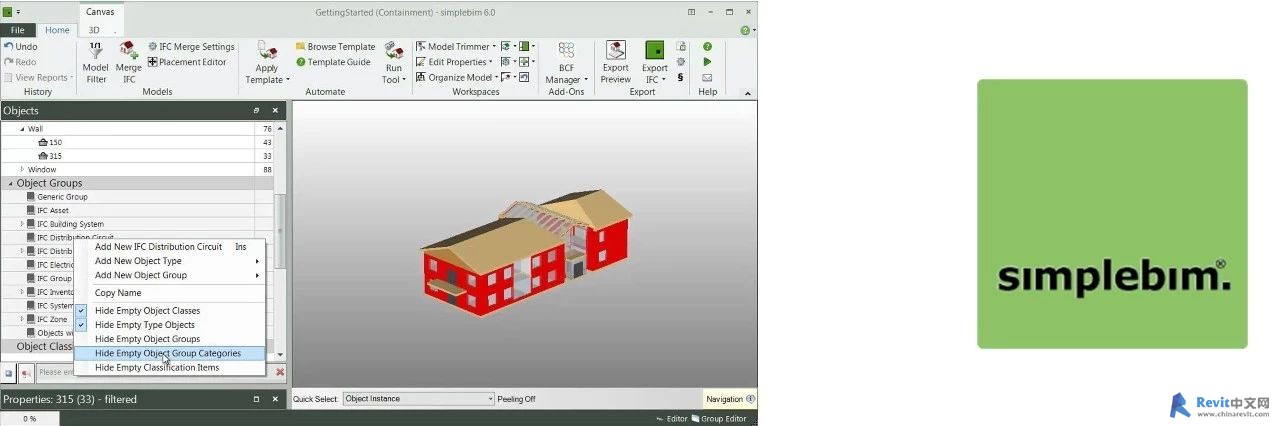Close the Objects panel

tap(275, 110)
